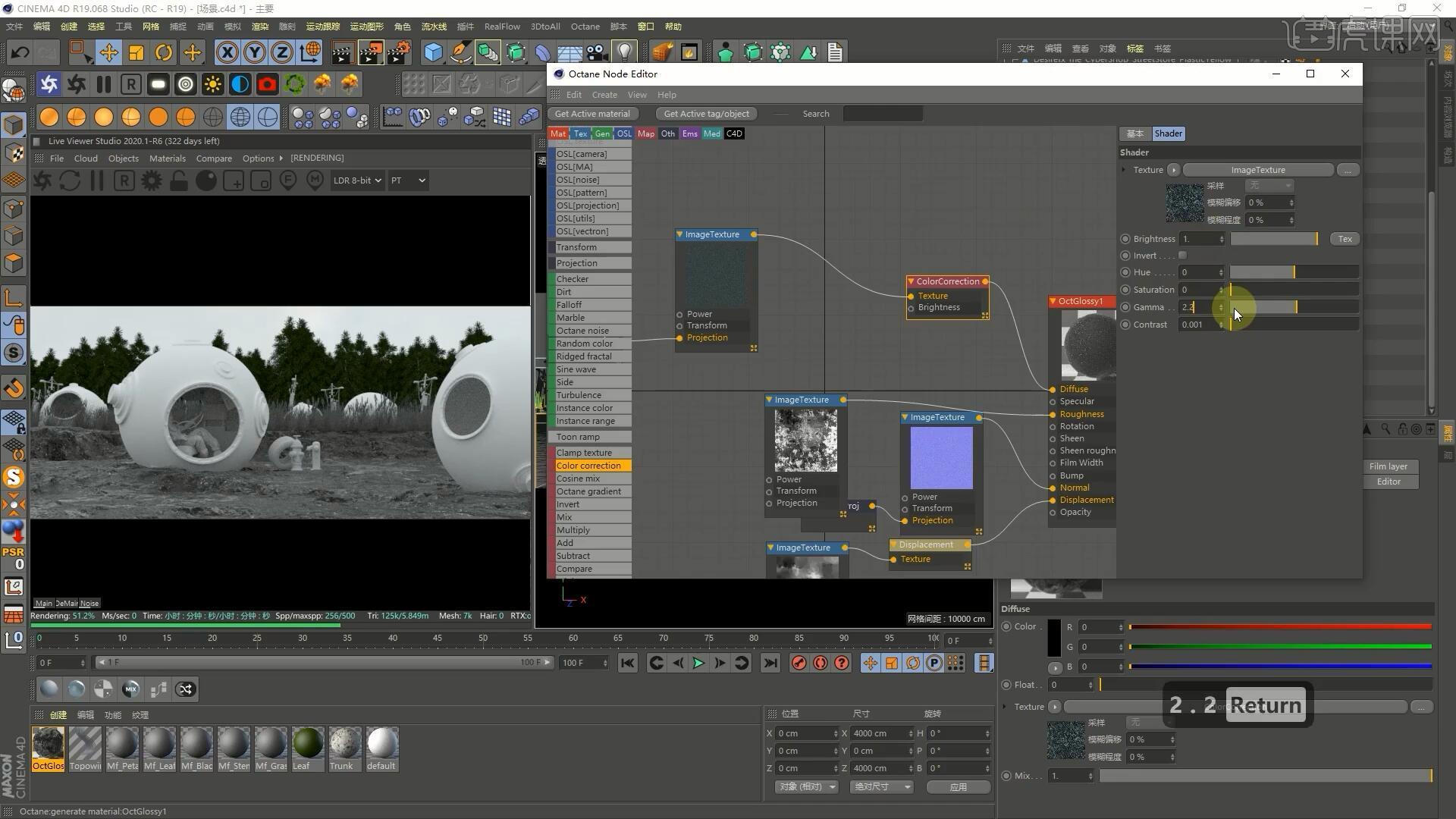Click ImageTexture button in Shader panel
This screenshot has width=1456, height=819.
[x=1258, y=170]
